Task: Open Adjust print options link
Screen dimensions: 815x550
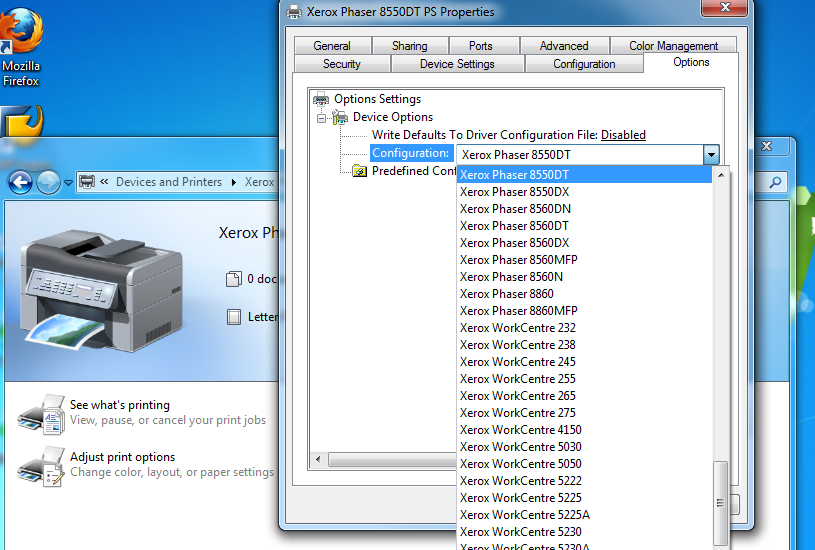Action: click(x=122, y=457)
